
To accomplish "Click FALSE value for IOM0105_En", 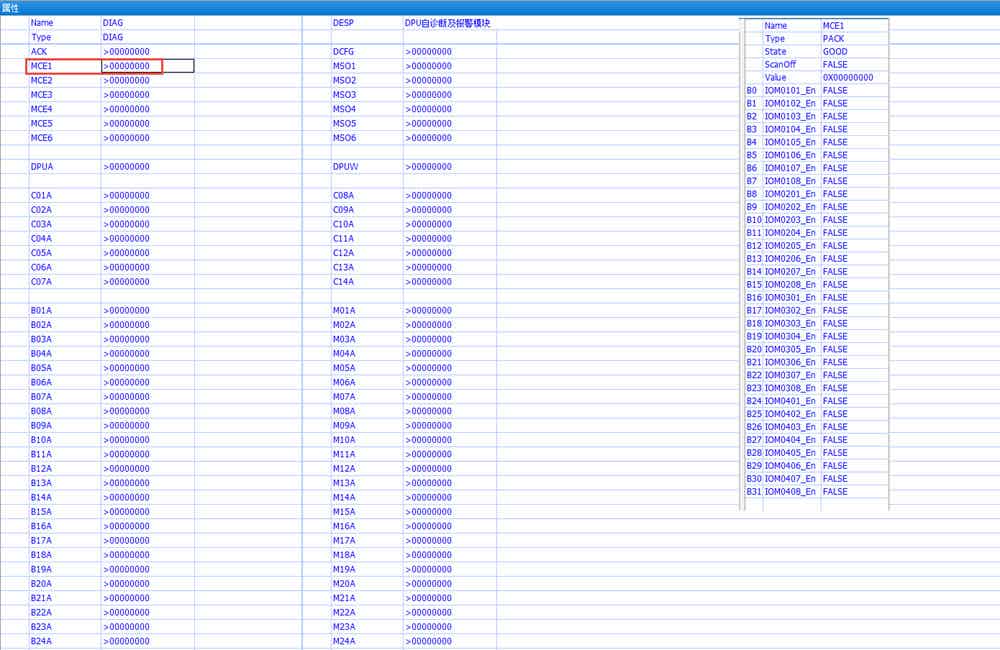I will (x=835, y=142).
